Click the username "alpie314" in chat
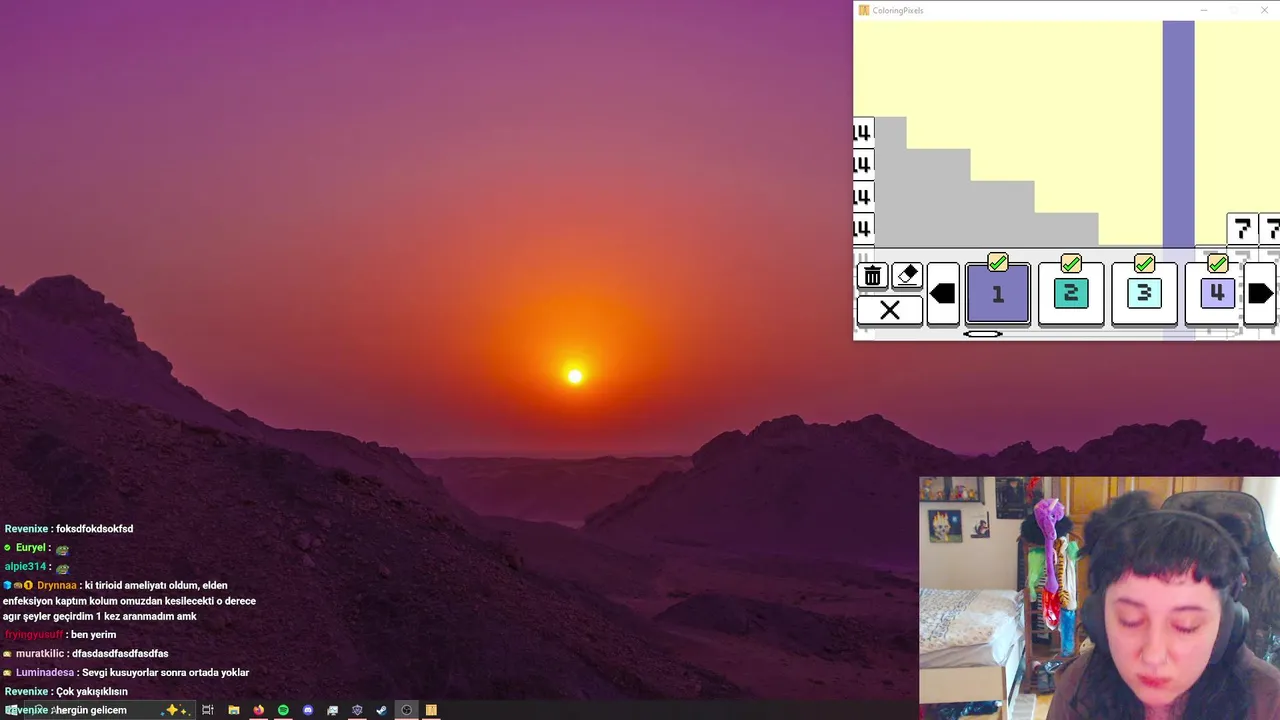The image size is (1280, 720). coord(25,567)
